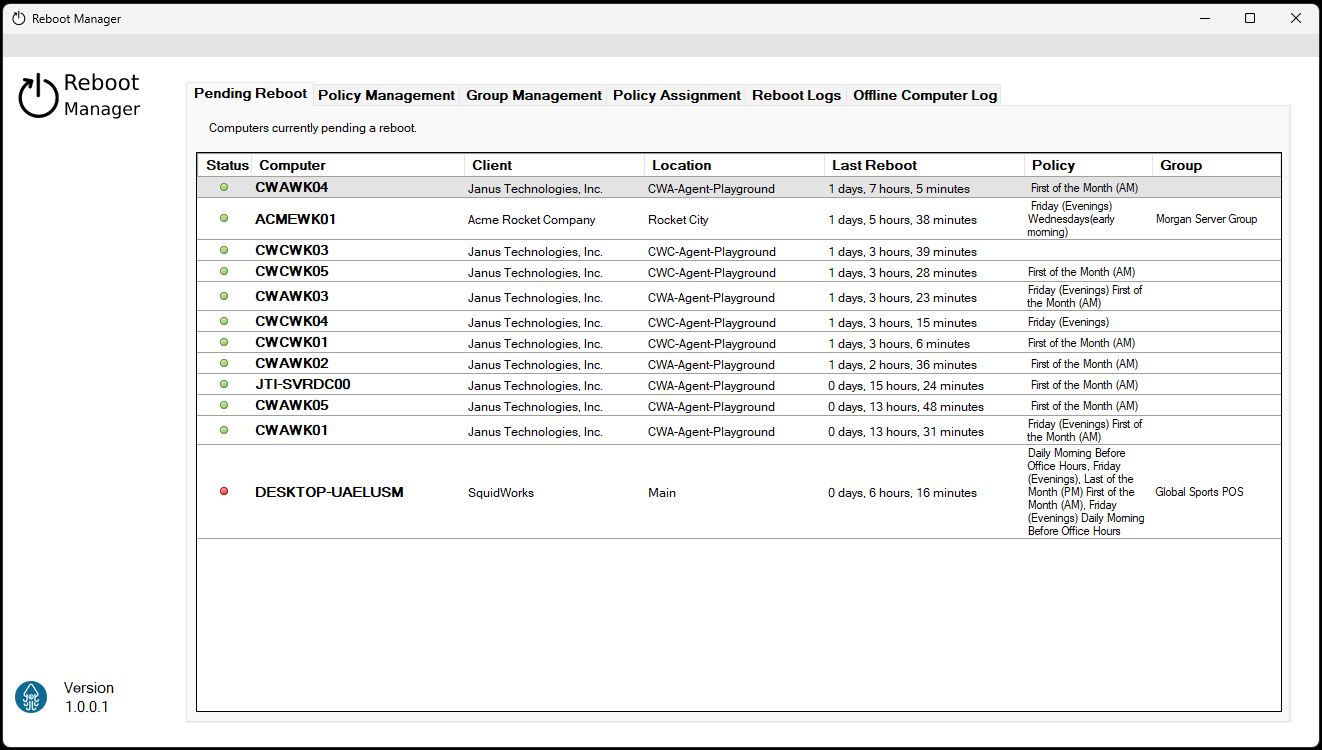Click the green status icon for ACMEWK01
This screenshot has width=1322, height=750.
223,218
